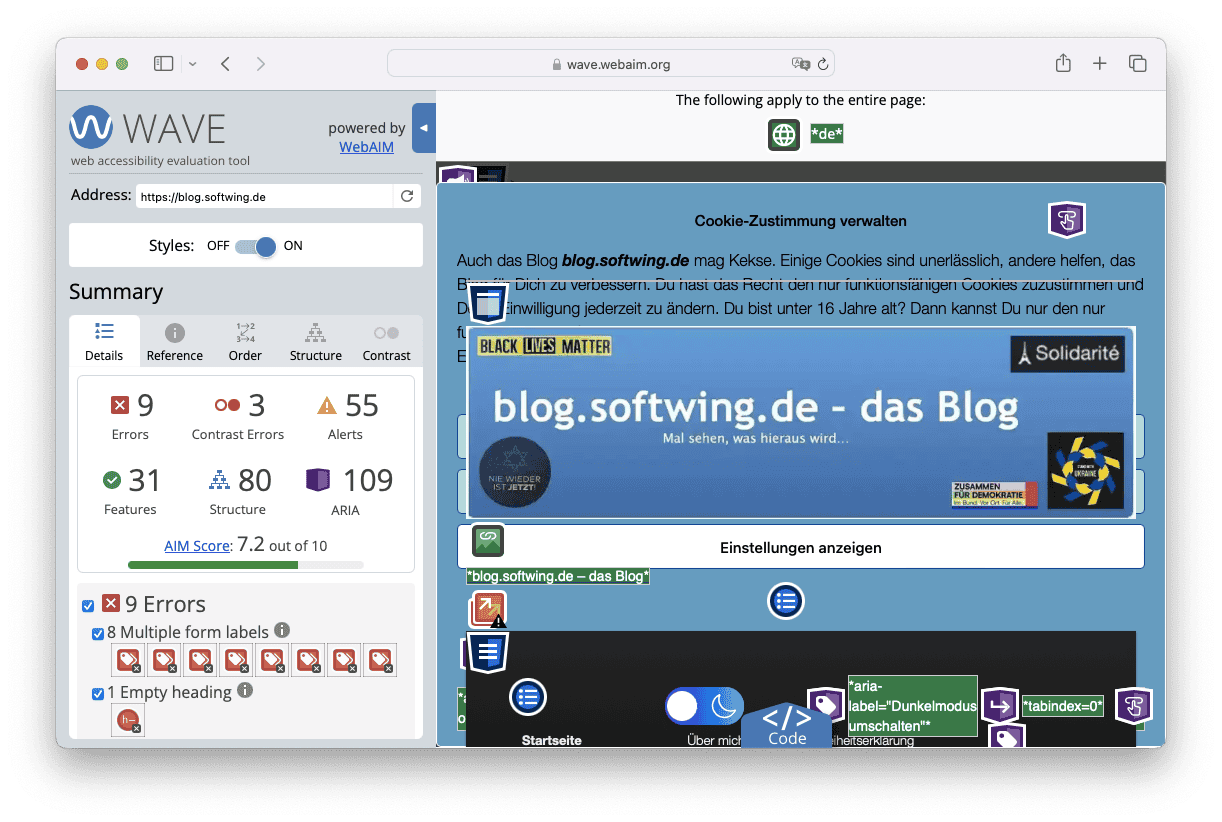Click the aria-label Dunkelmodus umschalten annotation
The height and width of the screenshot is (822, 1222).
[912, 706]
